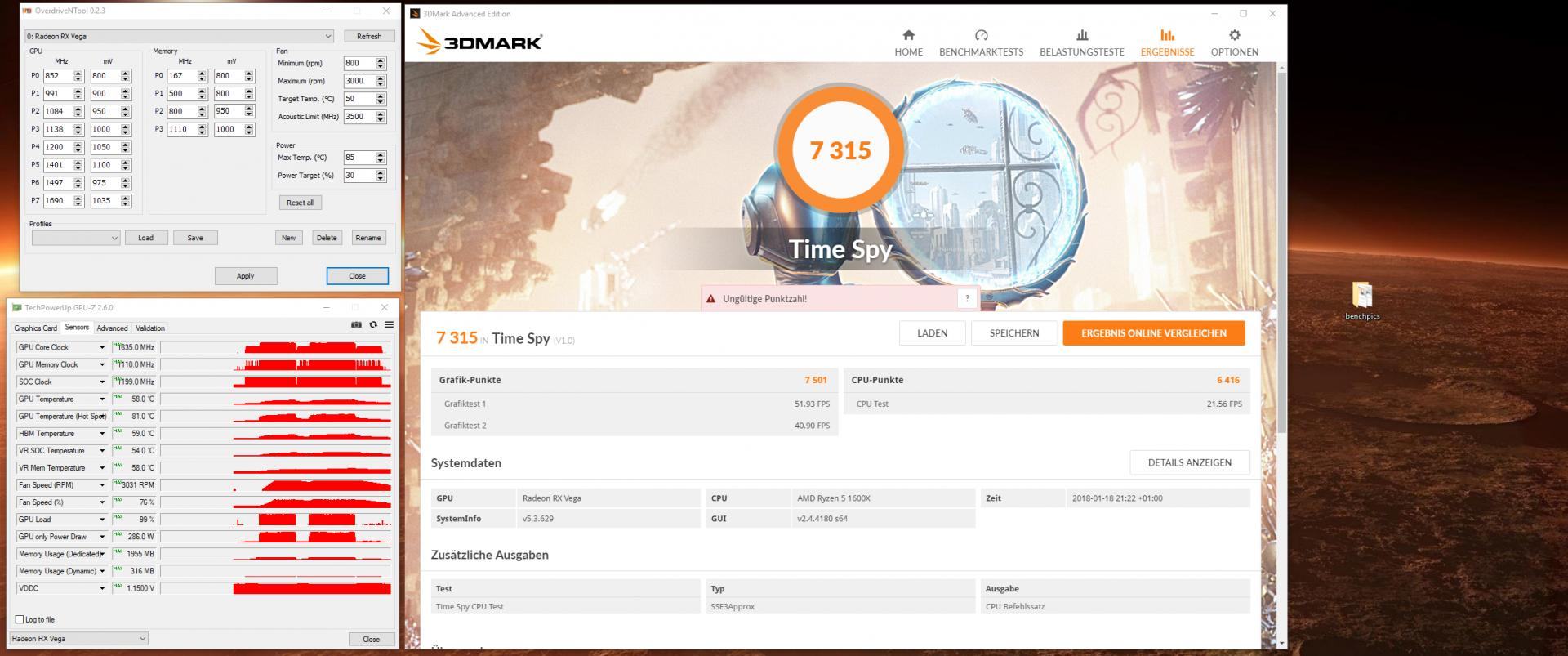1568x656 pixels.
Task: Close the GPU-Z window with X
Action: coord(384,307)
